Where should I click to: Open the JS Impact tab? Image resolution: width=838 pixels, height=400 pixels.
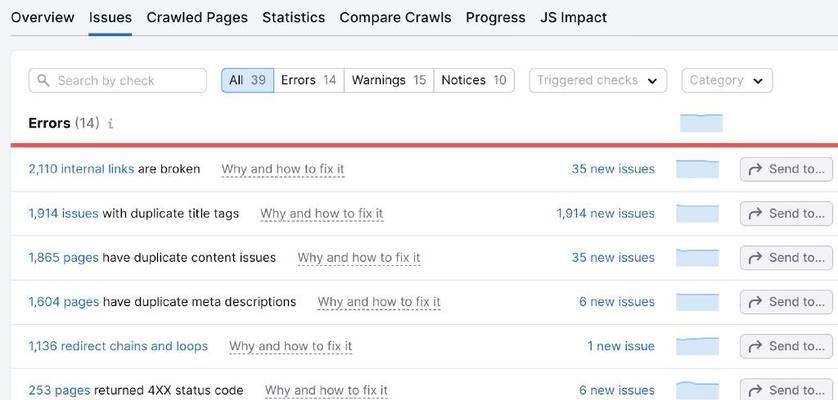[x=573, y=18]
